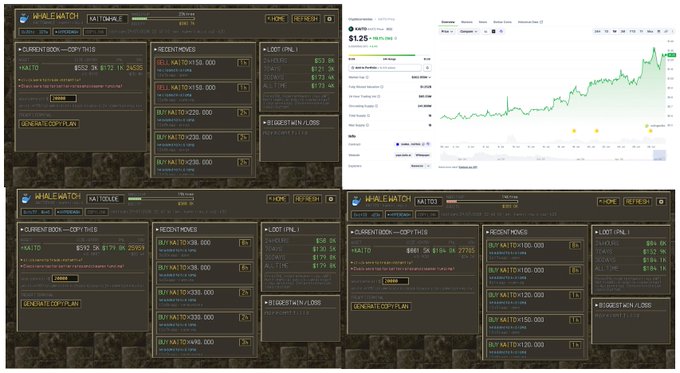The width and height of the screenshot is (680, 373).
Task: Click the 24h price range bar
Action: click(389, 55)
